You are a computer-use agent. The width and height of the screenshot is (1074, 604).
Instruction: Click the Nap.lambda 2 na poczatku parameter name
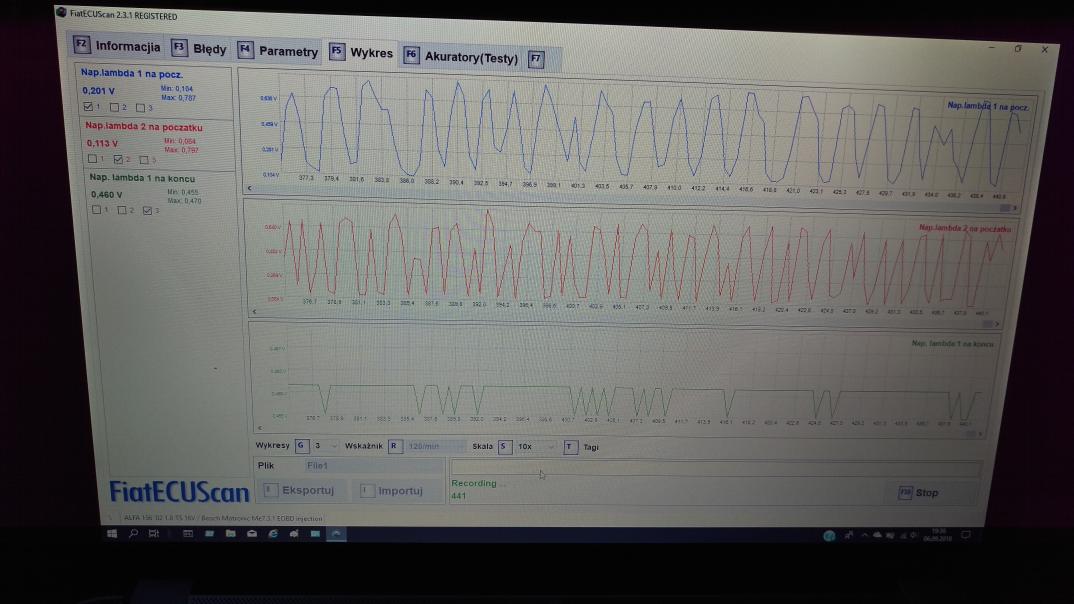click(144, 127)
